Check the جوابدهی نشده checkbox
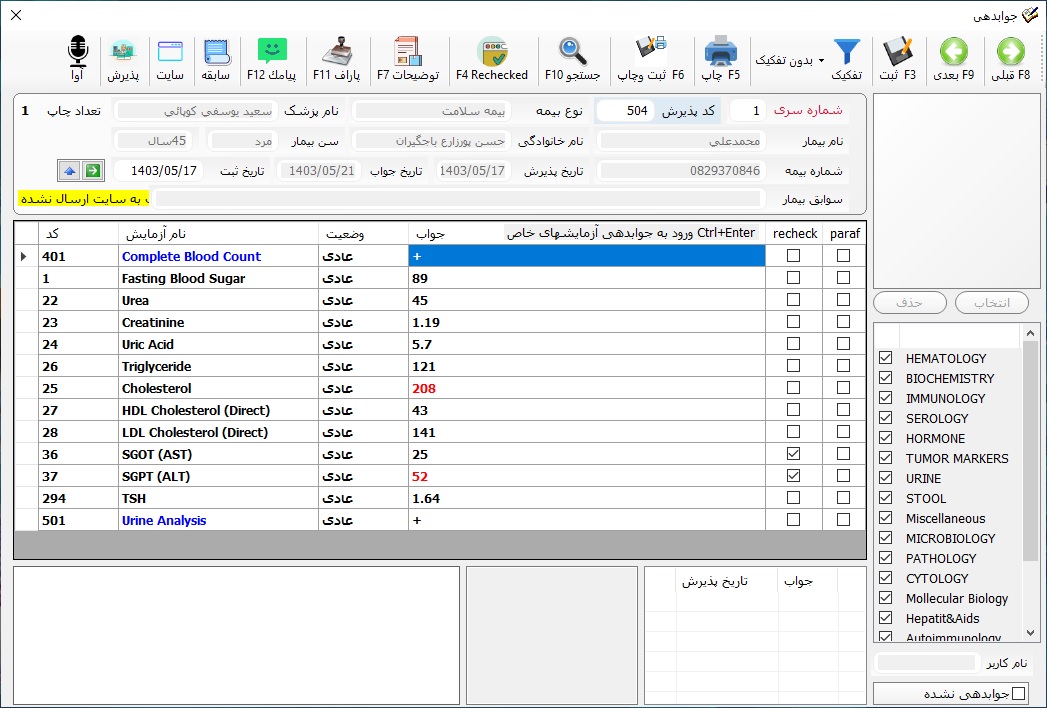Screen dimensions: 1047x708 point(1019,693)
